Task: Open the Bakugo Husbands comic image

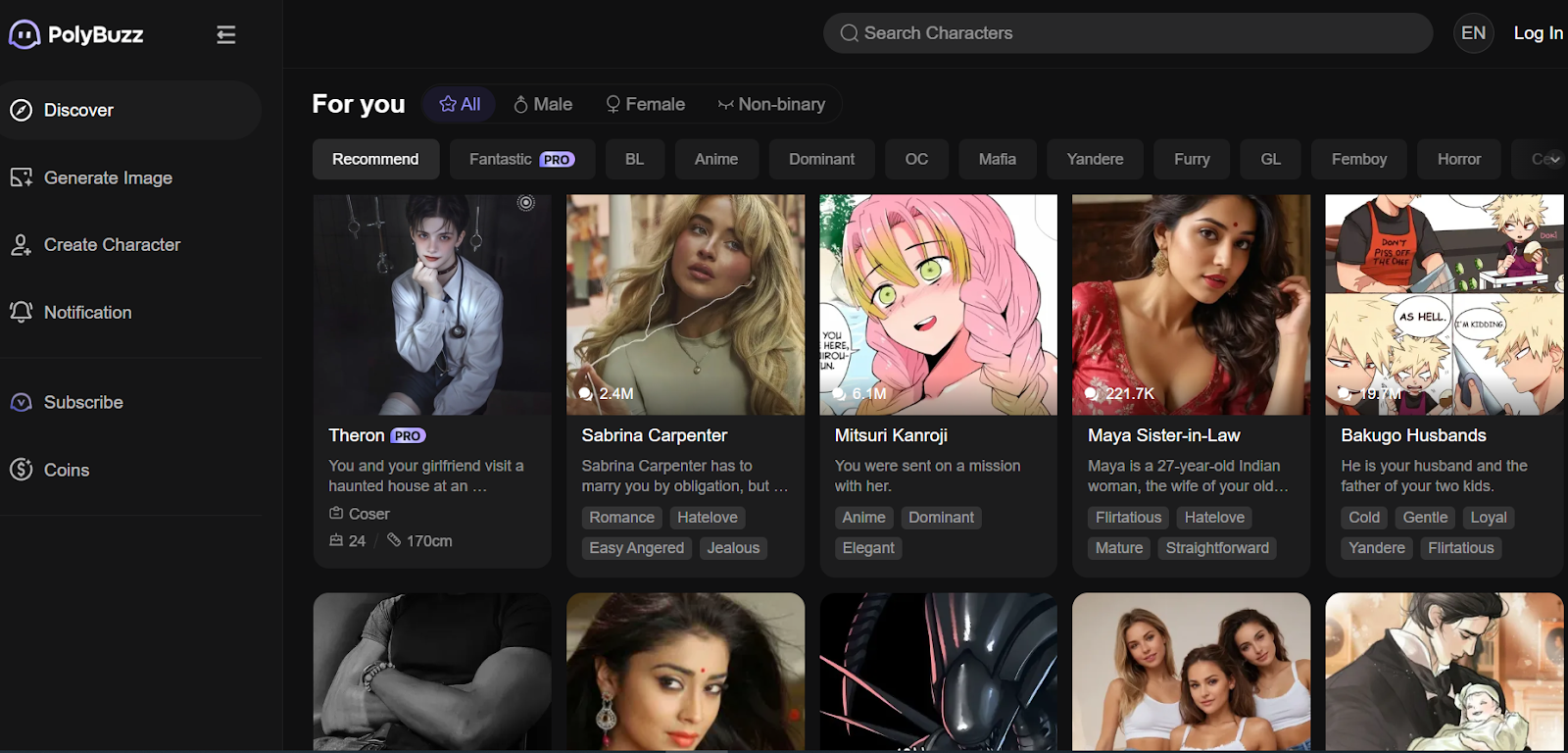Action: click(x=1445, y=304)
